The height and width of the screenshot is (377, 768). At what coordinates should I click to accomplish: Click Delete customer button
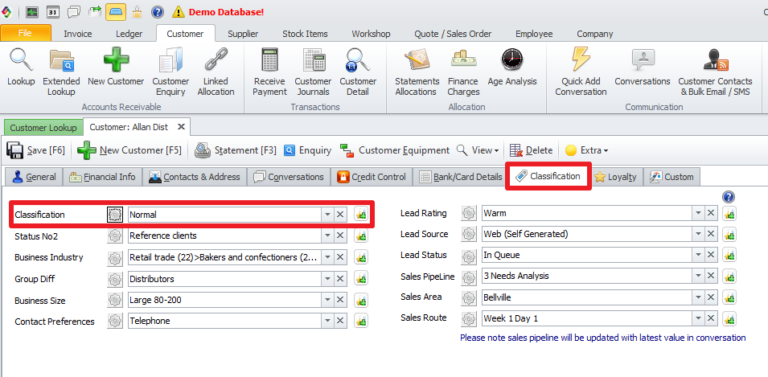[531, 150]
